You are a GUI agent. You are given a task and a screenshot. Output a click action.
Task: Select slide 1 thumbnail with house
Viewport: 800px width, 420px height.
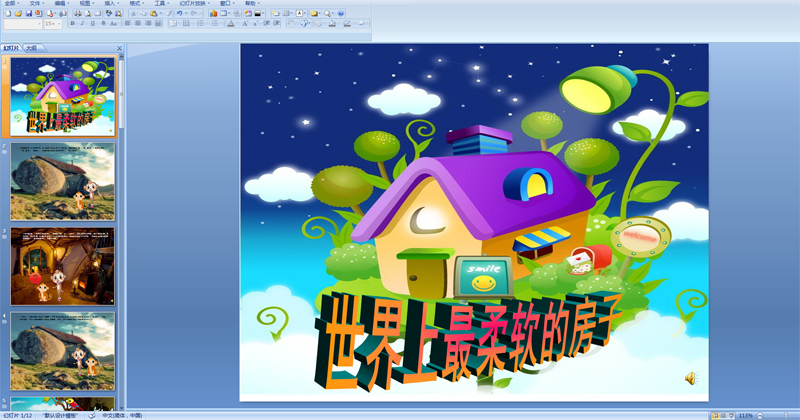[62, 96]
